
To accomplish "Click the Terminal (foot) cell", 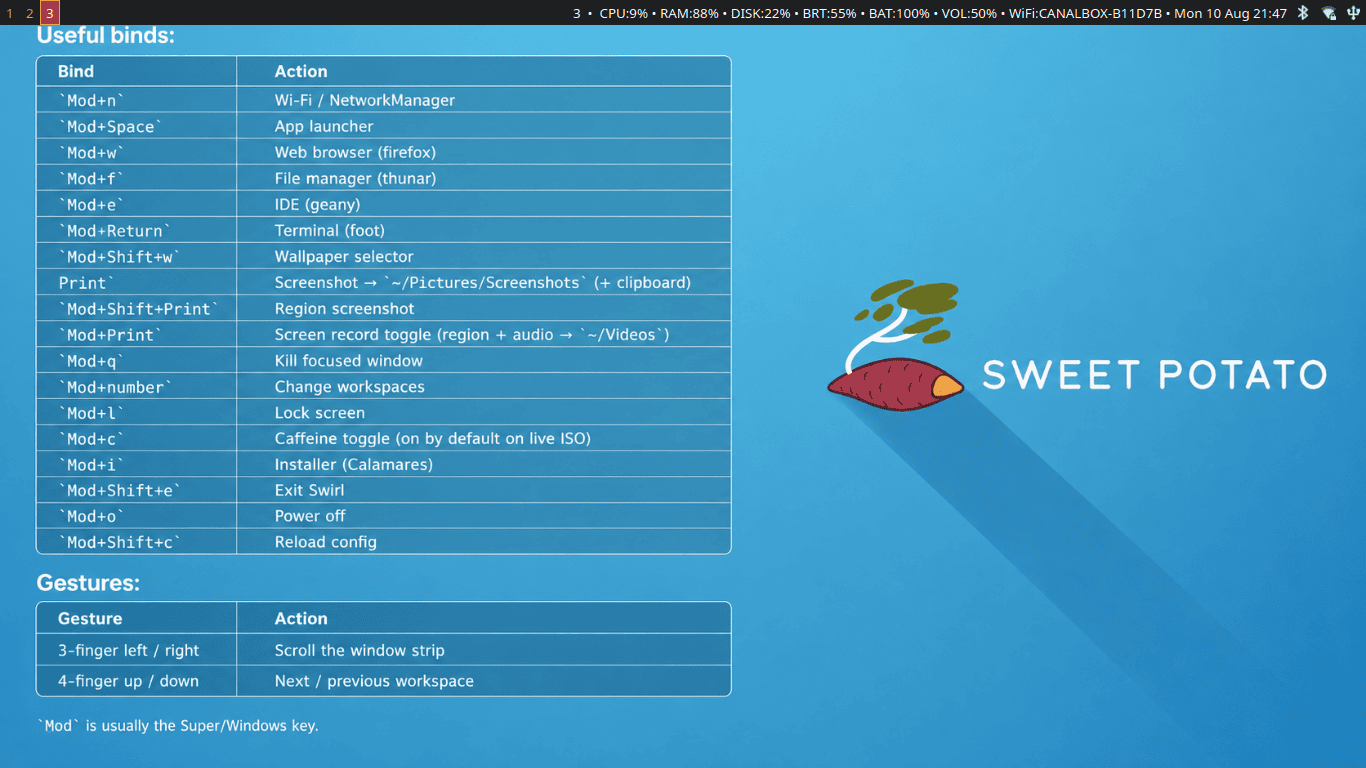I will click(483, 230).
